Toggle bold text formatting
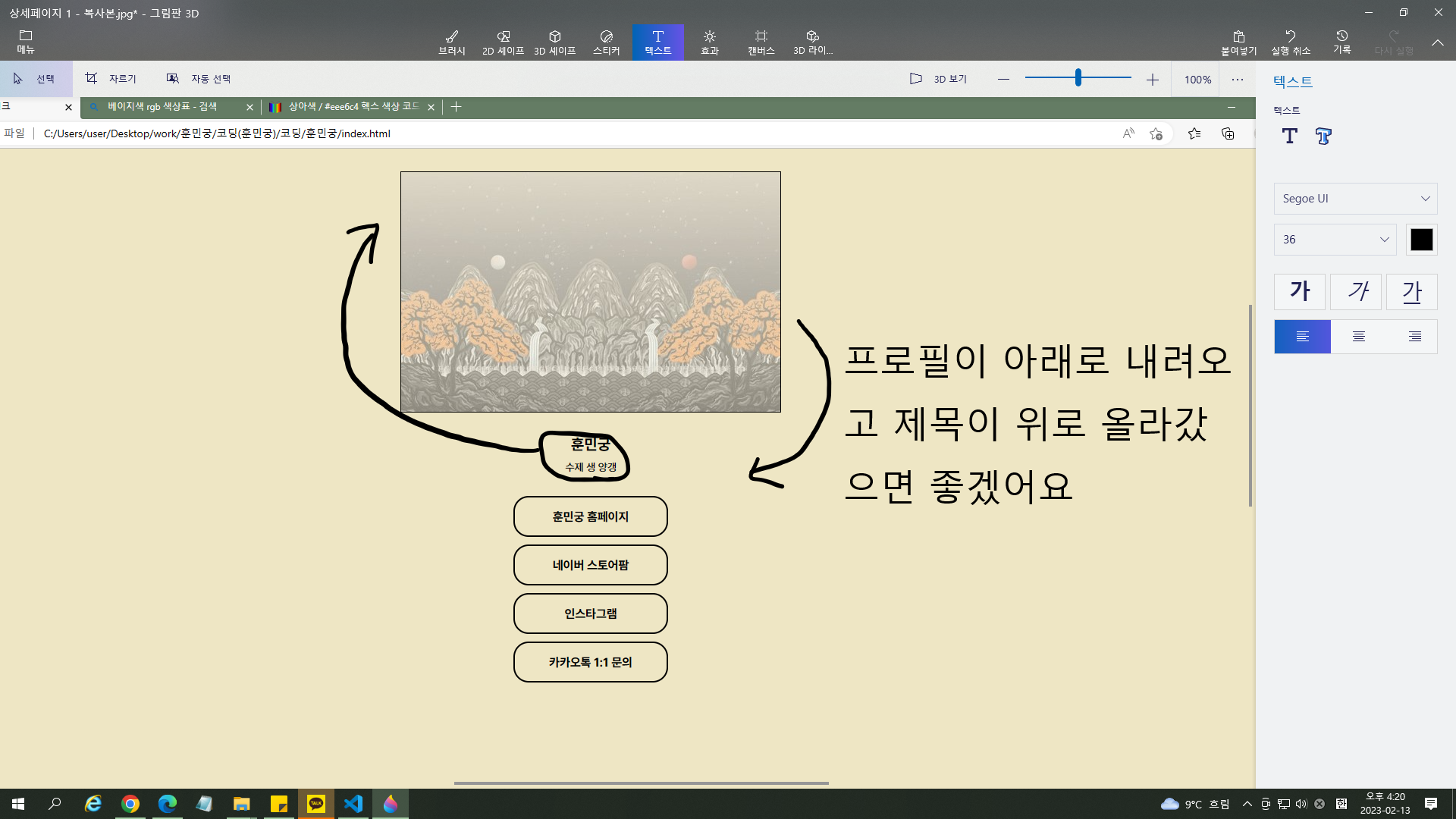 coord(1300,292)
